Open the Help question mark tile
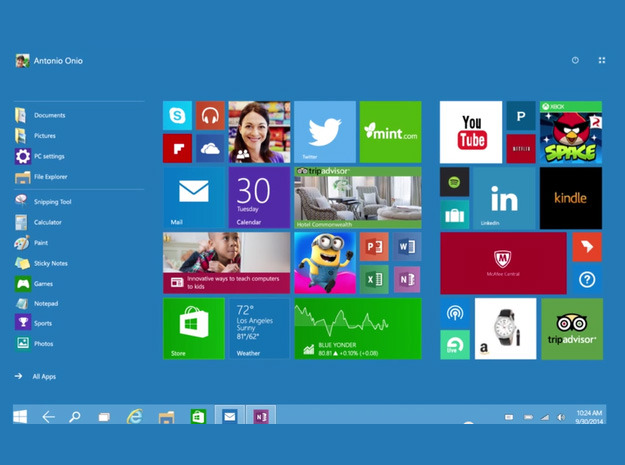This screenshot has height=465, width=625. point(587,280)
